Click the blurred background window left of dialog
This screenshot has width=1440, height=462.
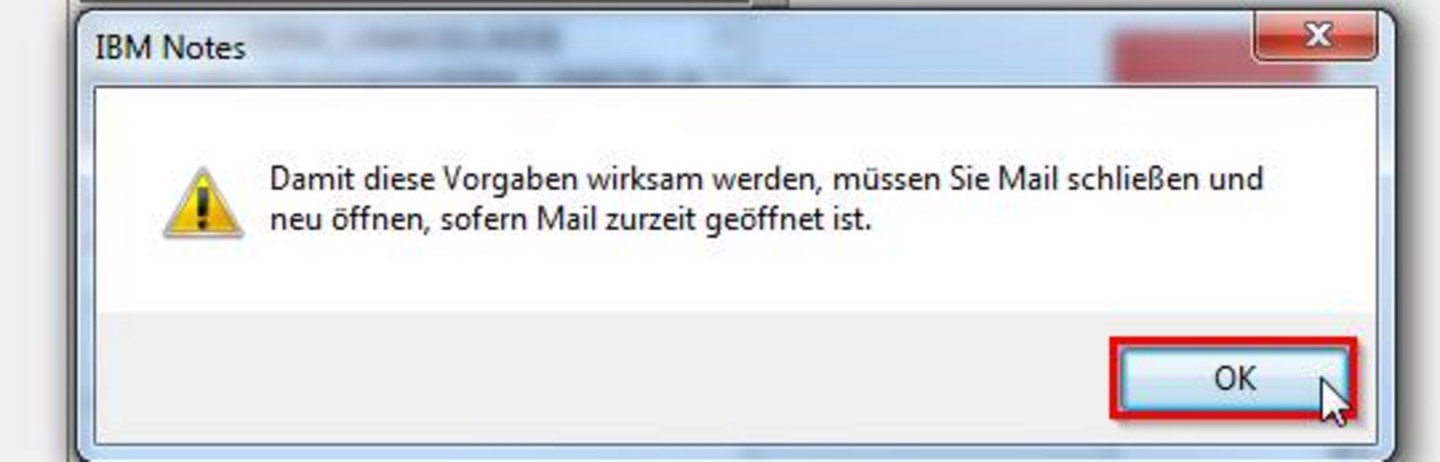[35, 230]
